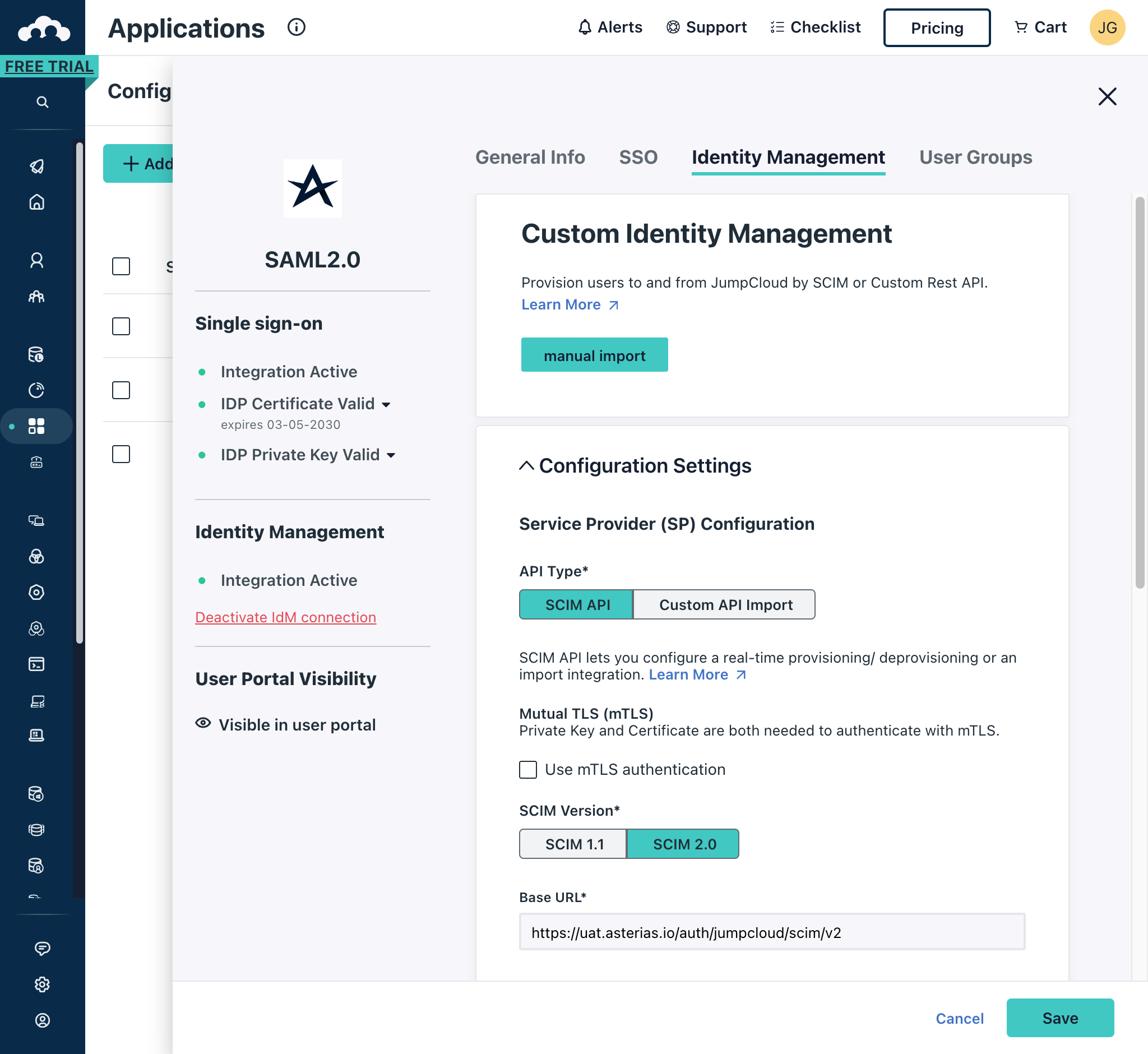Screen dimensions: 1148x1054
Task: Open the Home icon in sidebar
Action: [36, 202]
